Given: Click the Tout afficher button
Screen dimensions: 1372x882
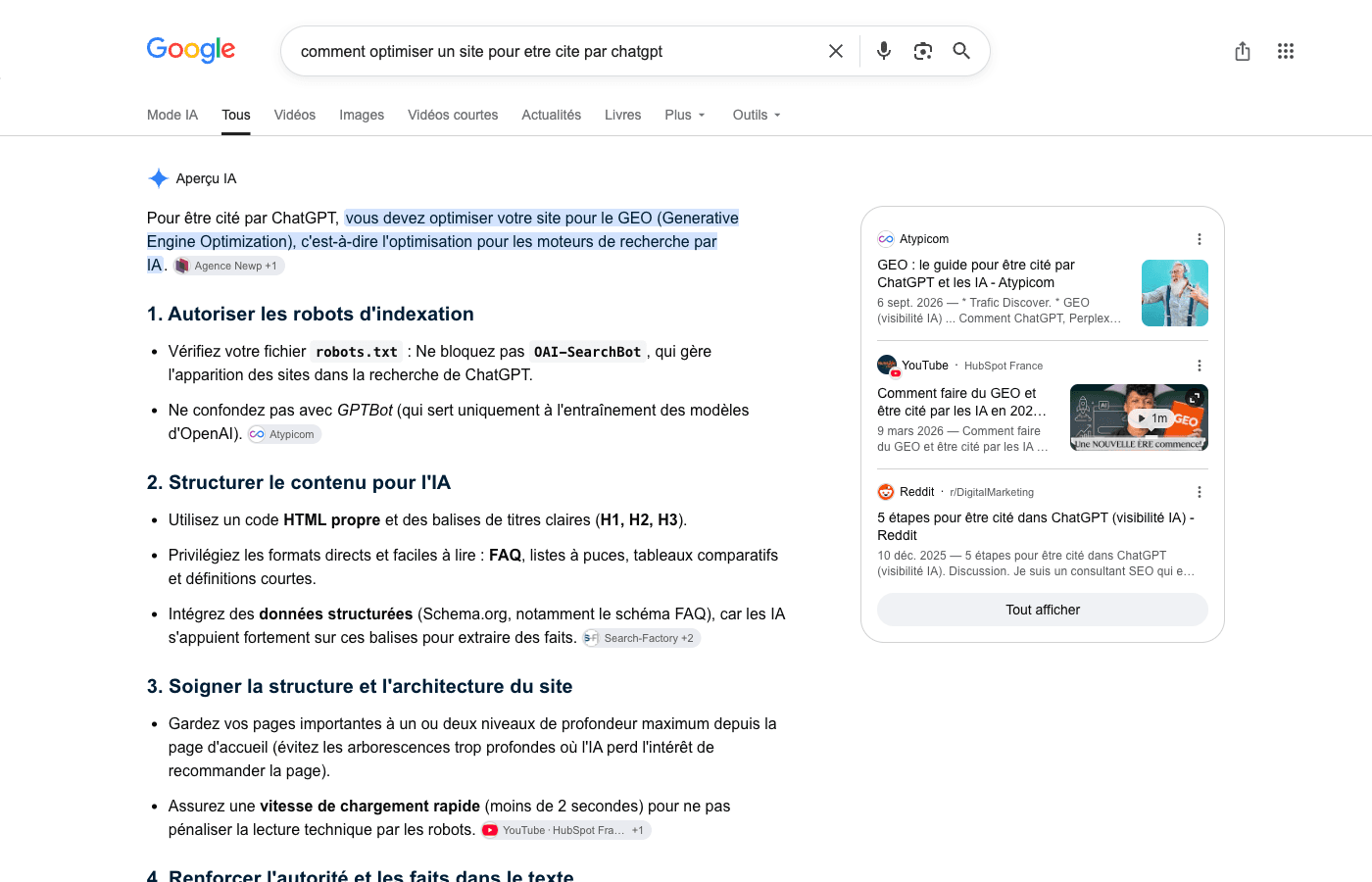Looking at the screenshot, I should click(x=1043, y=610).
